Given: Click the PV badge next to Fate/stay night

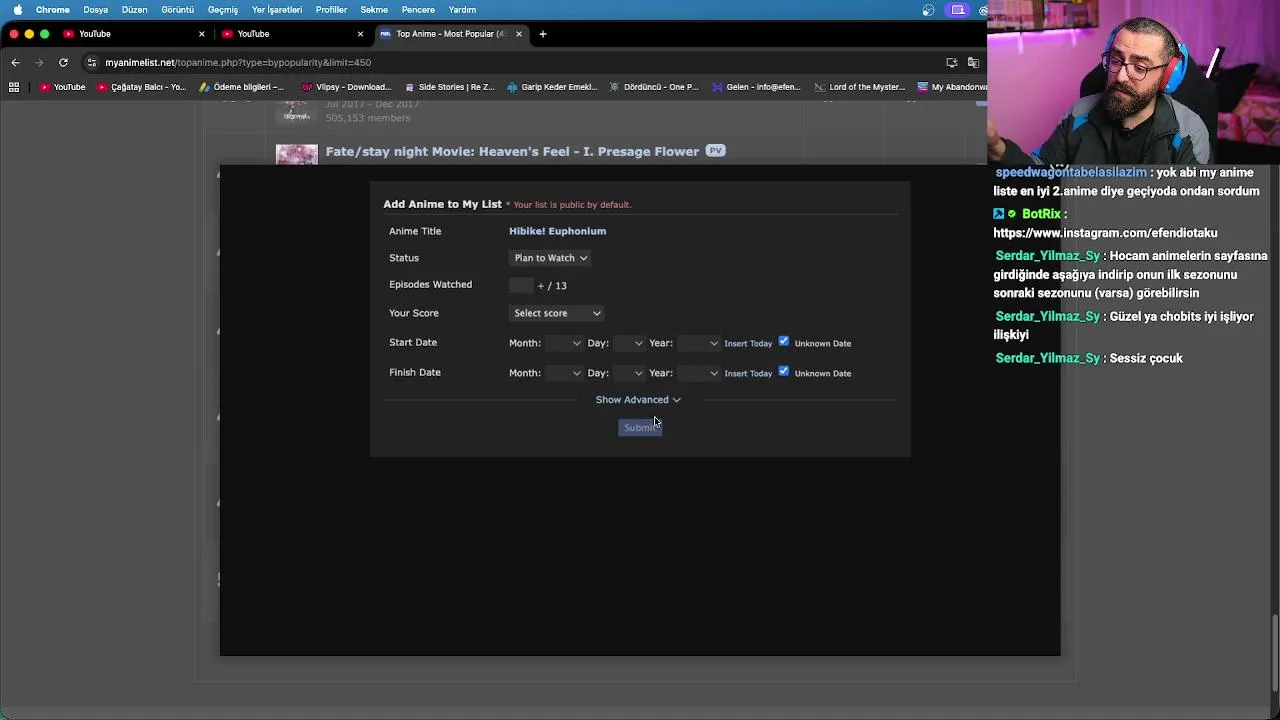Looking at the screenshot, I should pyautogui.click(x=715, y=151).
